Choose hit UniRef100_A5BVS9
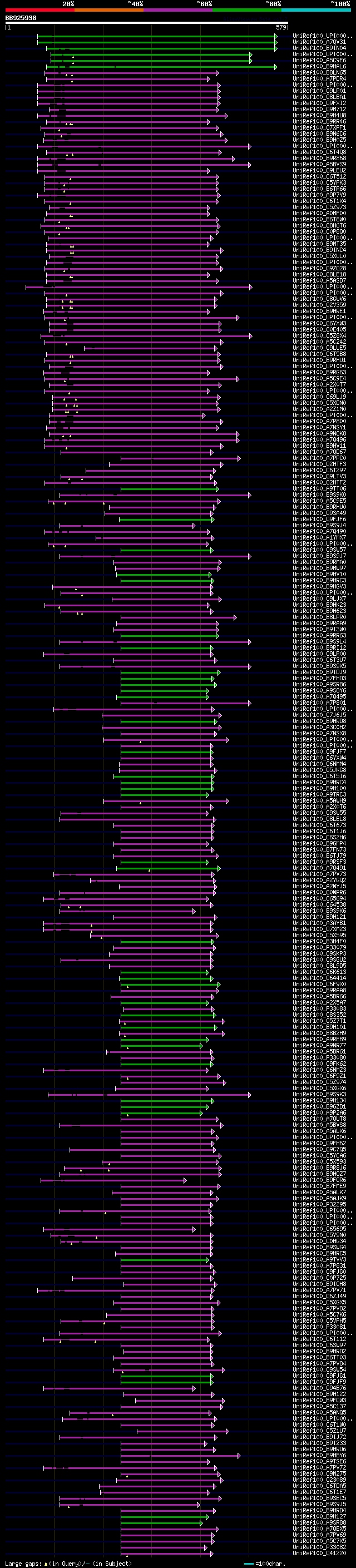 319,164
